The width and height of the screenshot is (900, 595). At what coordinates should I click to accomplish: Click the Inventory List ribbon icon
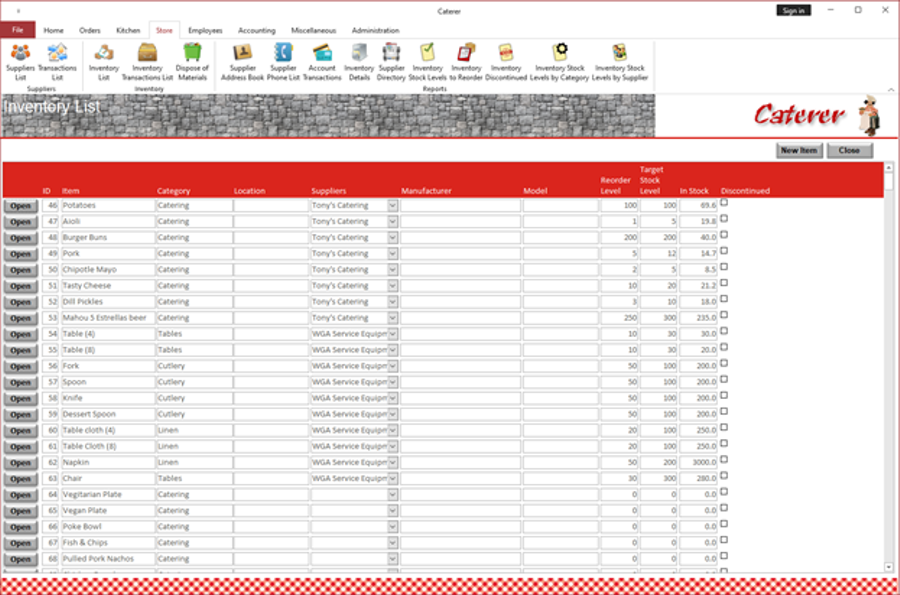point(104,62)
